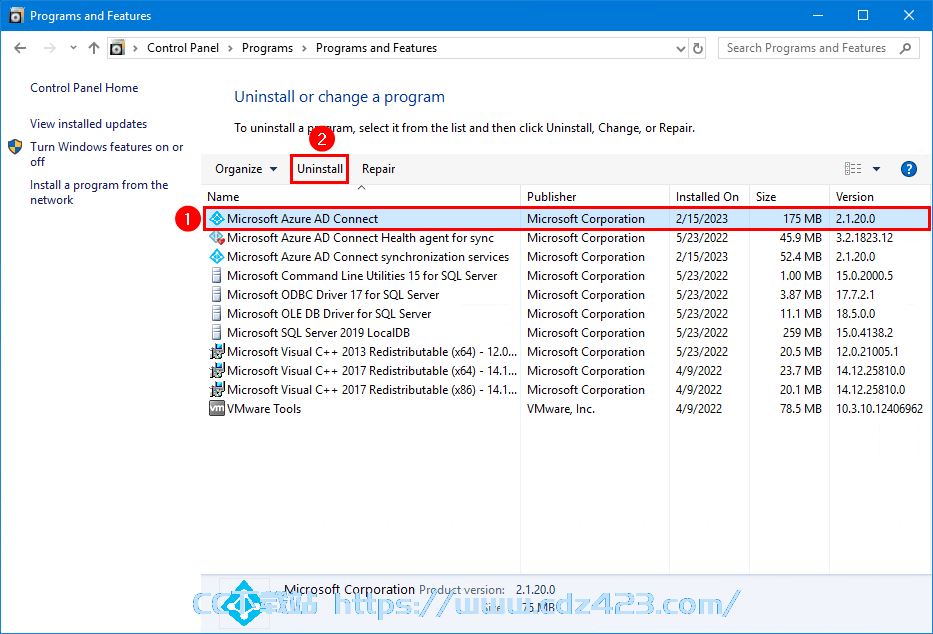The height and width of the screenshot is (634, 933).
Task: Click the Uninstall toolbar button
Action: [x=320, y=169]
